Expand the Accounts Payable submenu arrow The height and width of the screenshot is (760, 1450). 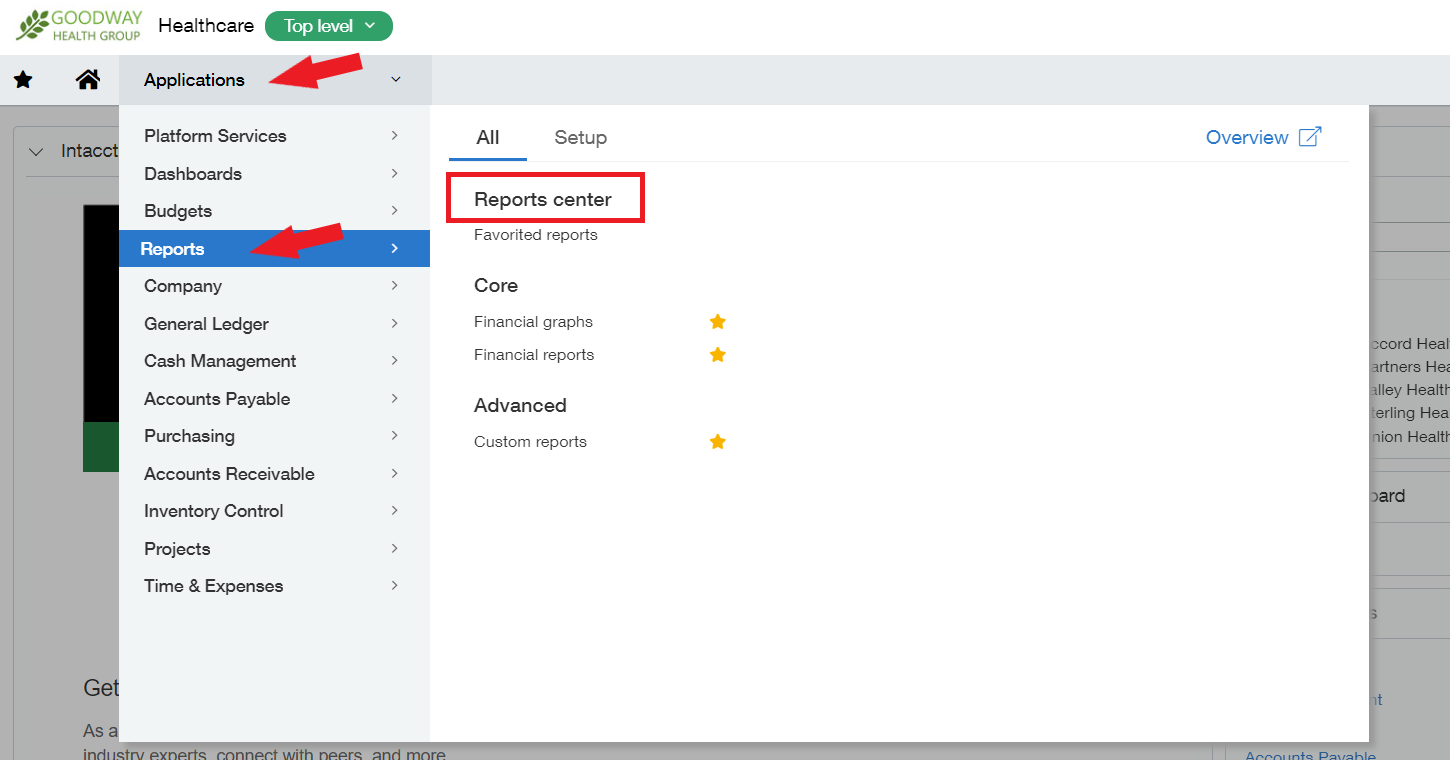[395, 398]
